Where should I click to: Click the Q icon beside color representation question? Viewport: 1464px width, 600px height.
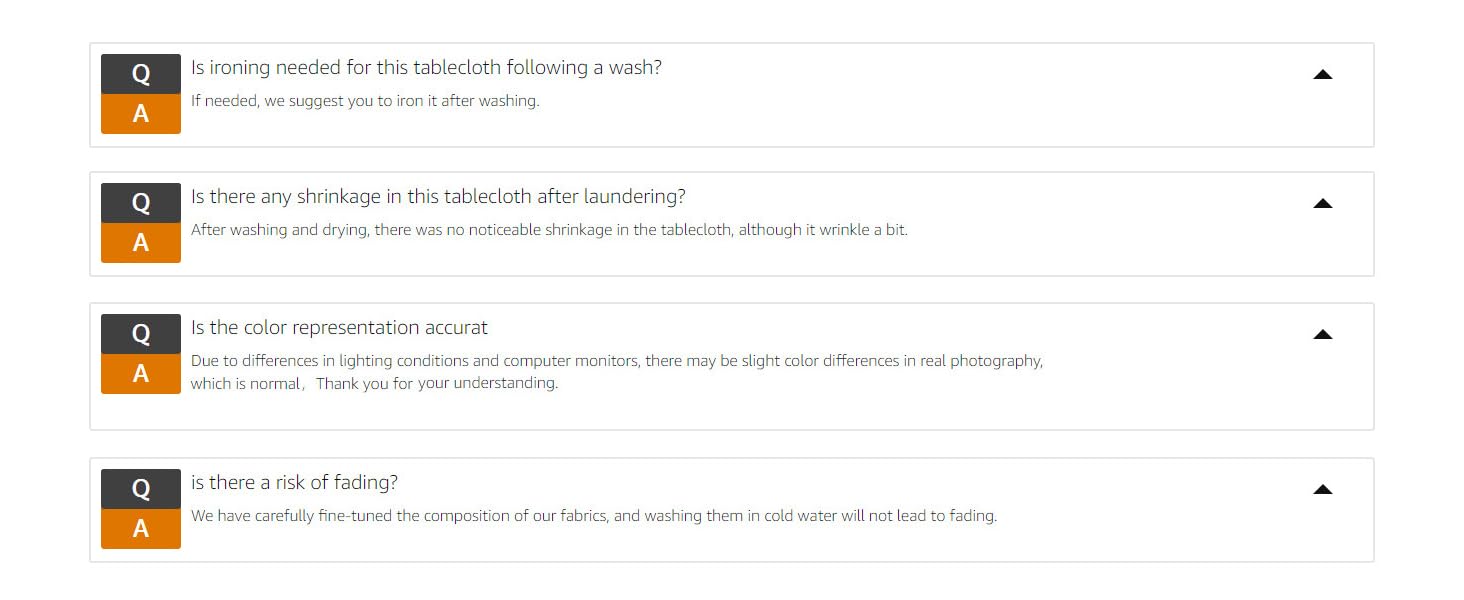[141, 333]
